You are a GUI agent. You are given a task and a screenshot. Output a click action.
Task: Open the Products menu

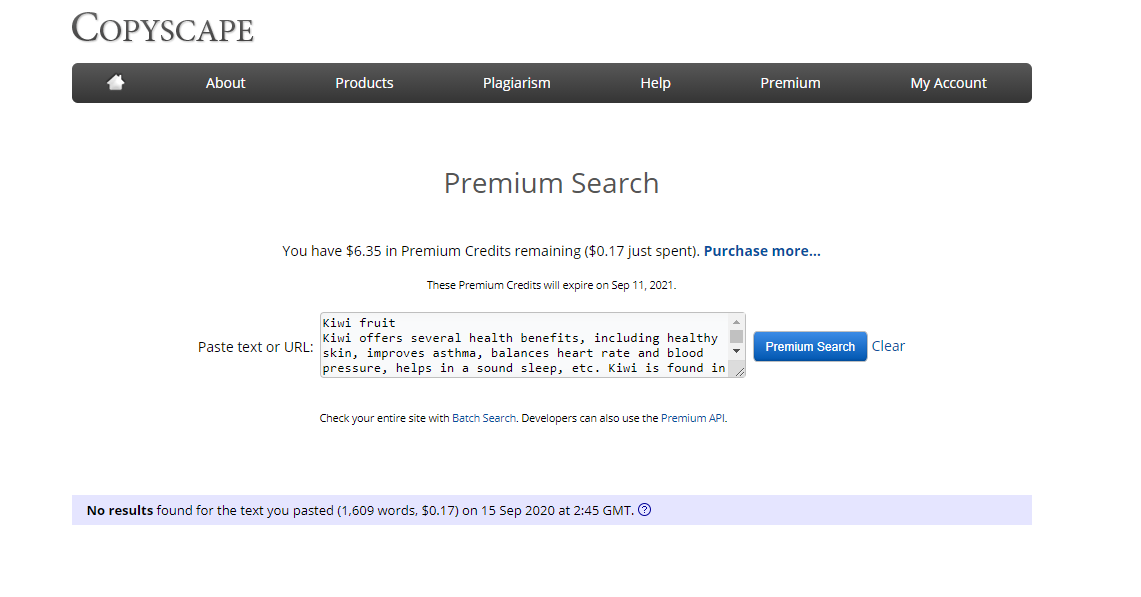point(364,83)
